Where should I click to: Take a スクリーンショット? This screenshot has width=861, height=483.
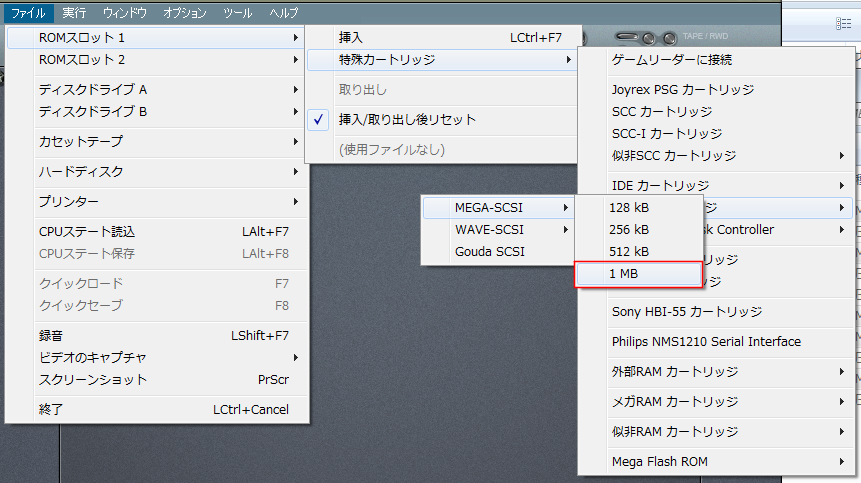pyautogui.click(x=156, y=379)
